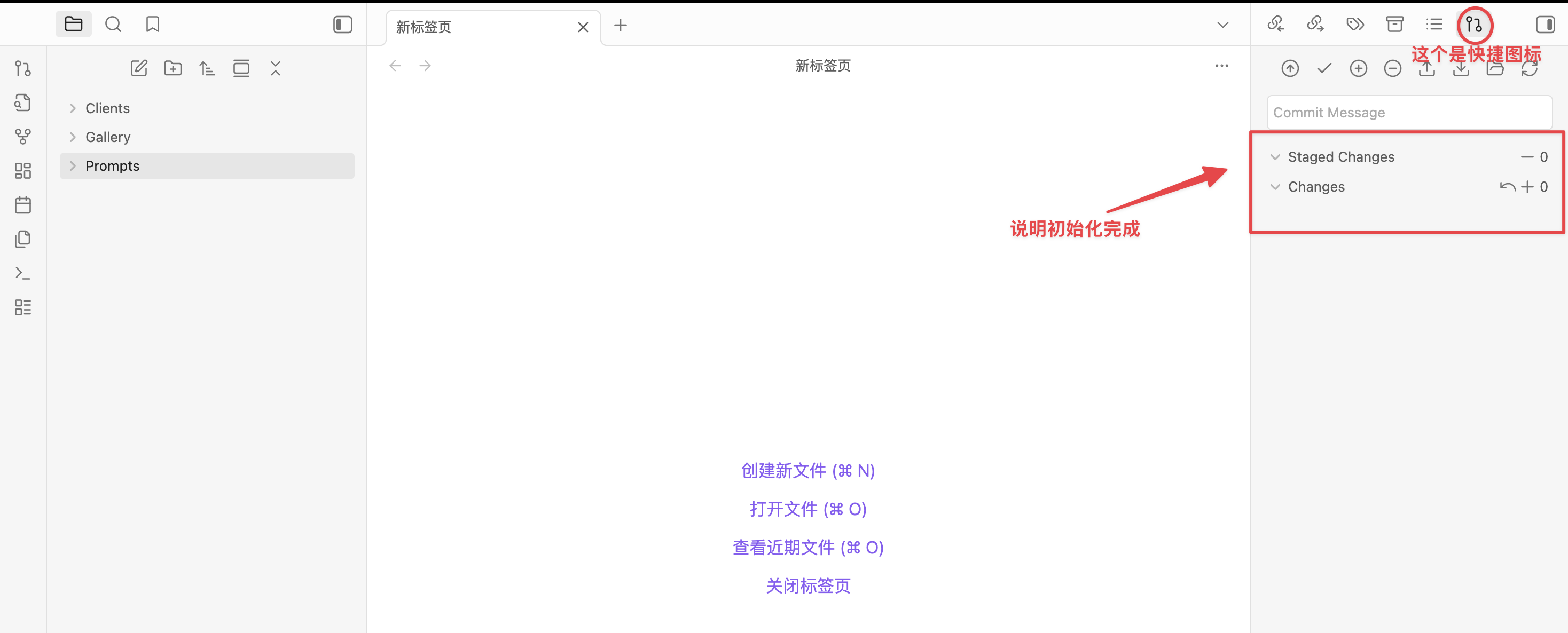This screenshot has width=1568, height=633.
Task: Open the bookmarks icon tab
Action: point(152,25)
